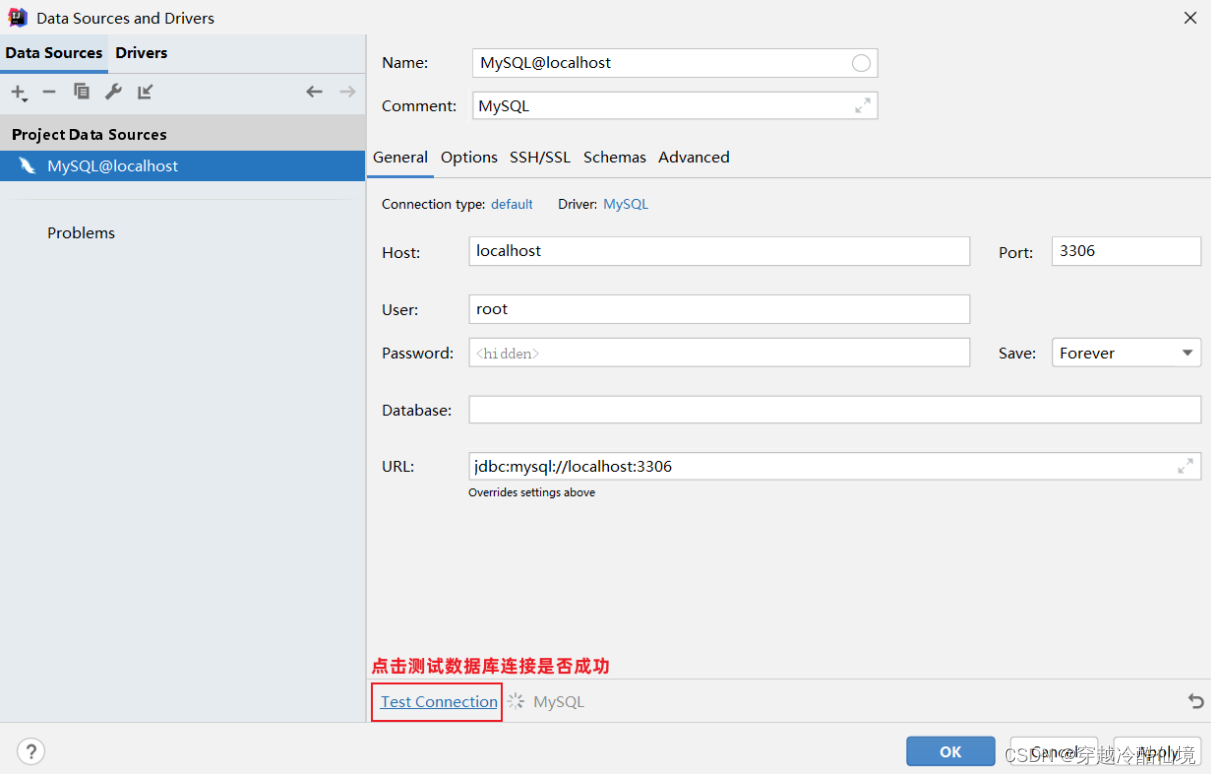
Task: Close the Data Sources and Drivers dialog
Action: [x=1190, y=18]
